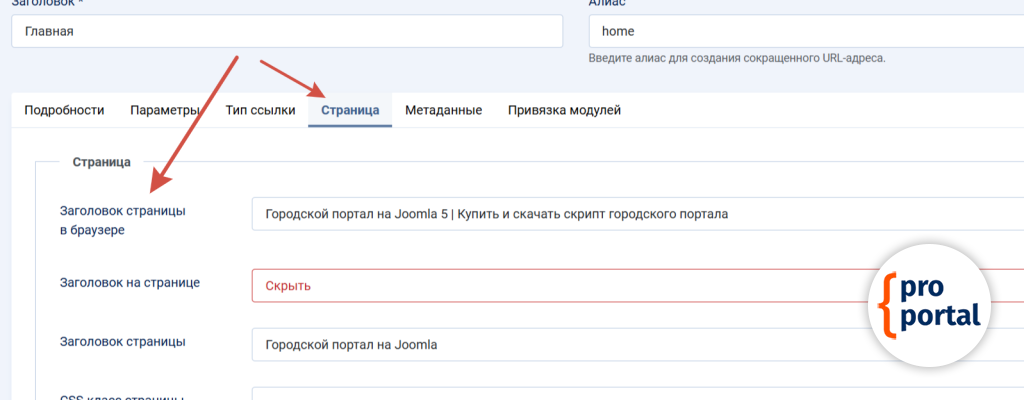Click the Заголовок на странице label
Viewport: 1024px width, 400px height.
pos(130,282)
